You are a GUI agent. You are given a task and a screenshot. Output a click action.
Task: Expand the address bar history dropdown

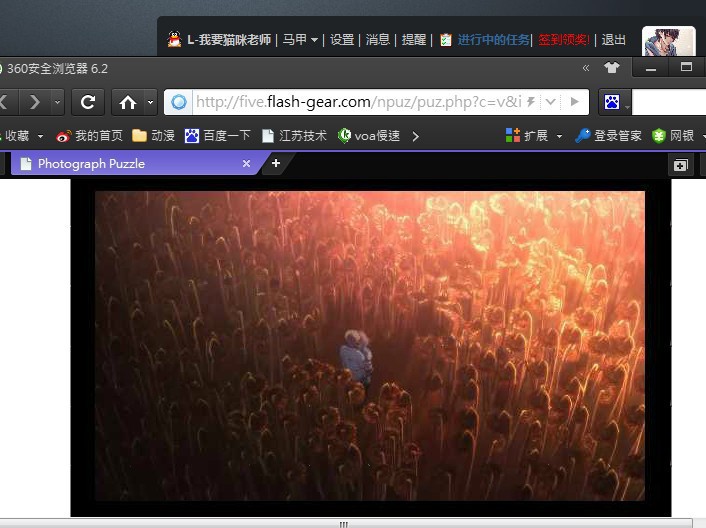pos(550,102)
